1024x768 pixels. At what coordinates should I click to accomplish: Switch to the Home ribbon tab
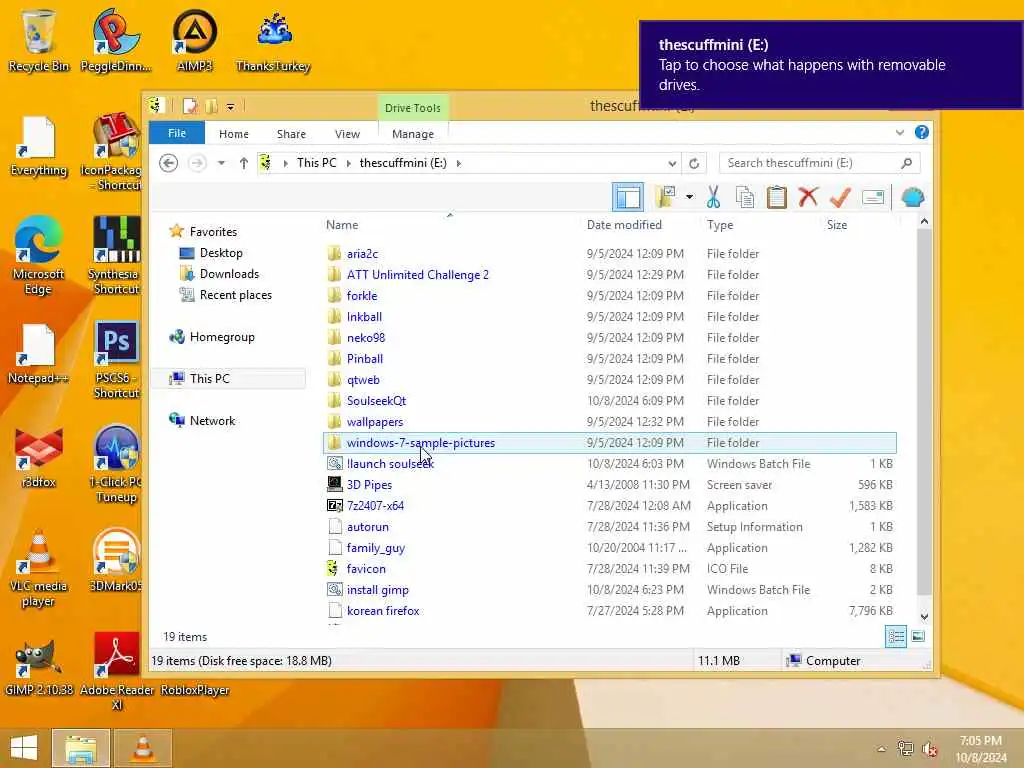pos(234,134)
